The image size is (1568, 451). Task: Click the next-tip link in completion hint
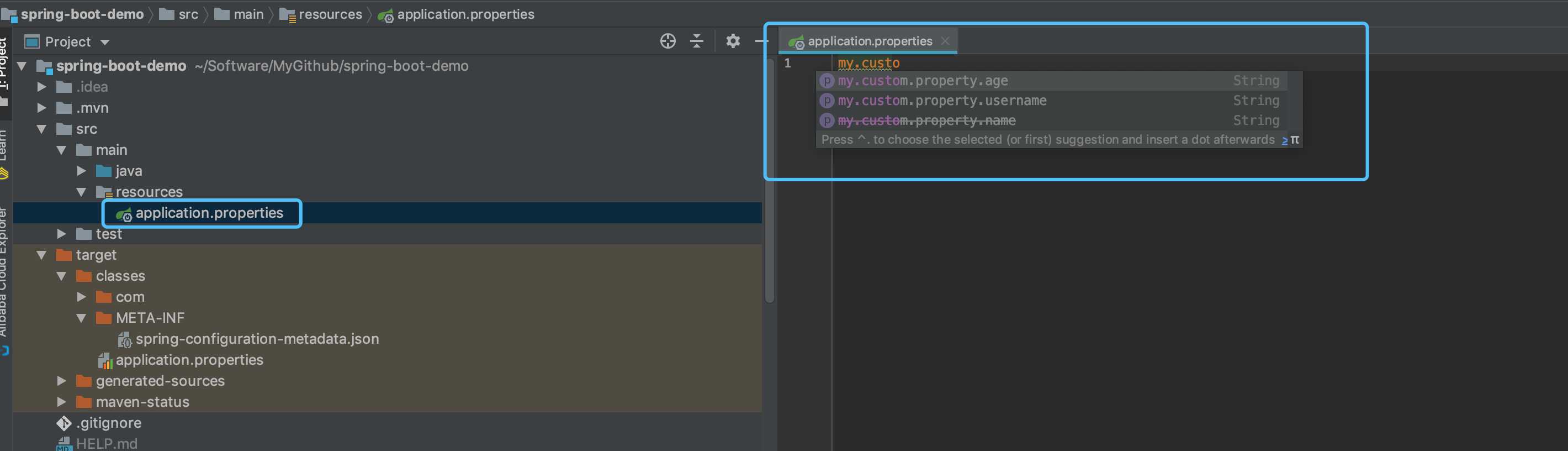coord(1284,140)
